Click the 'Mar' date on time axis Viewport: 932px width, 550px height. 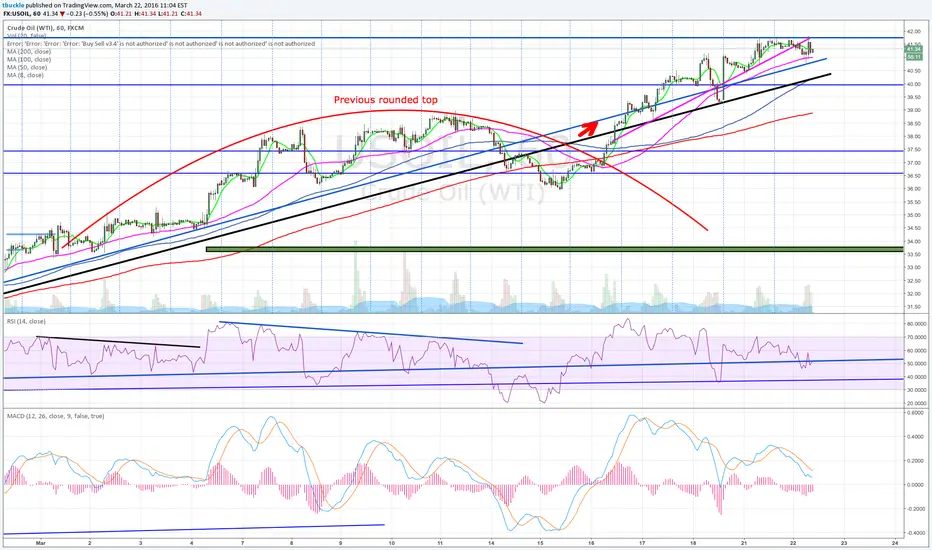(40, 542)
